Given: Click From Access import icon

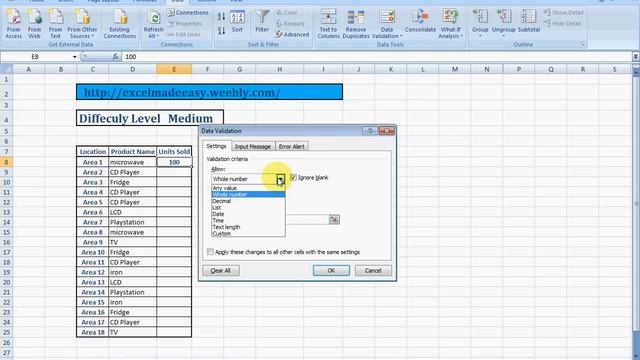Looking at the screenshot, I should click(x=13, y=24).
